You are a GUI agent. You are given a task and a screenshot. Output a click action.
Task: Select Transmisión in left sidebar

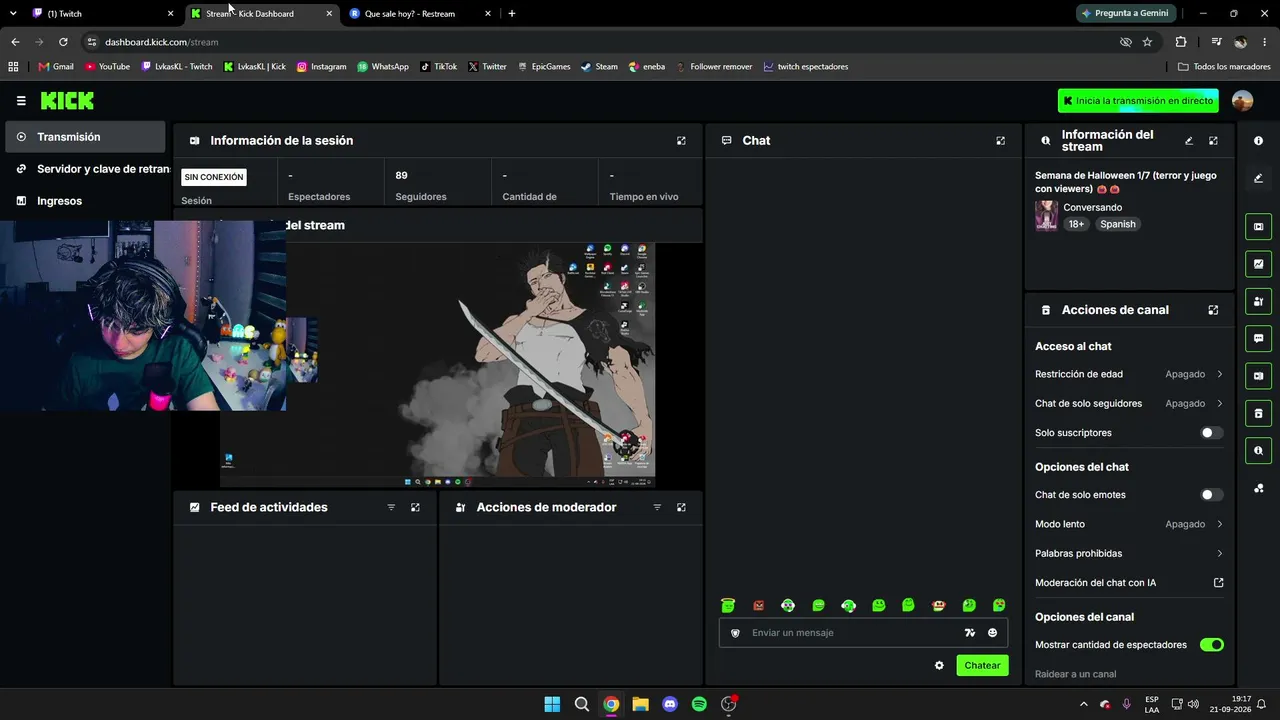[x=84, y=137]
